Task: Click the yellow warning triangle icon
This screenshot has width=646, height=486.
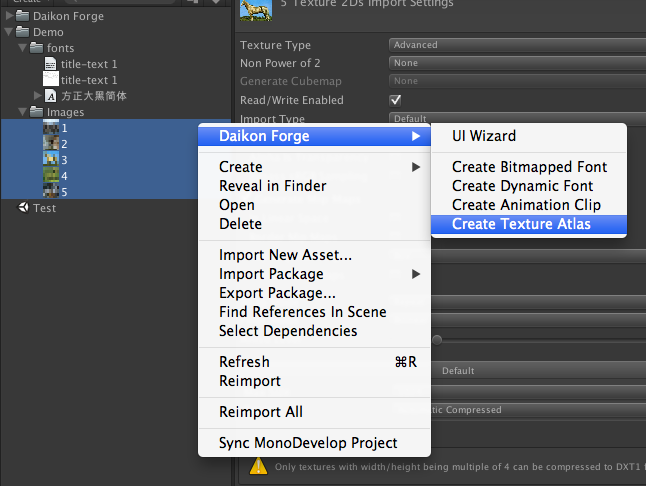Action: coord(258,466)
